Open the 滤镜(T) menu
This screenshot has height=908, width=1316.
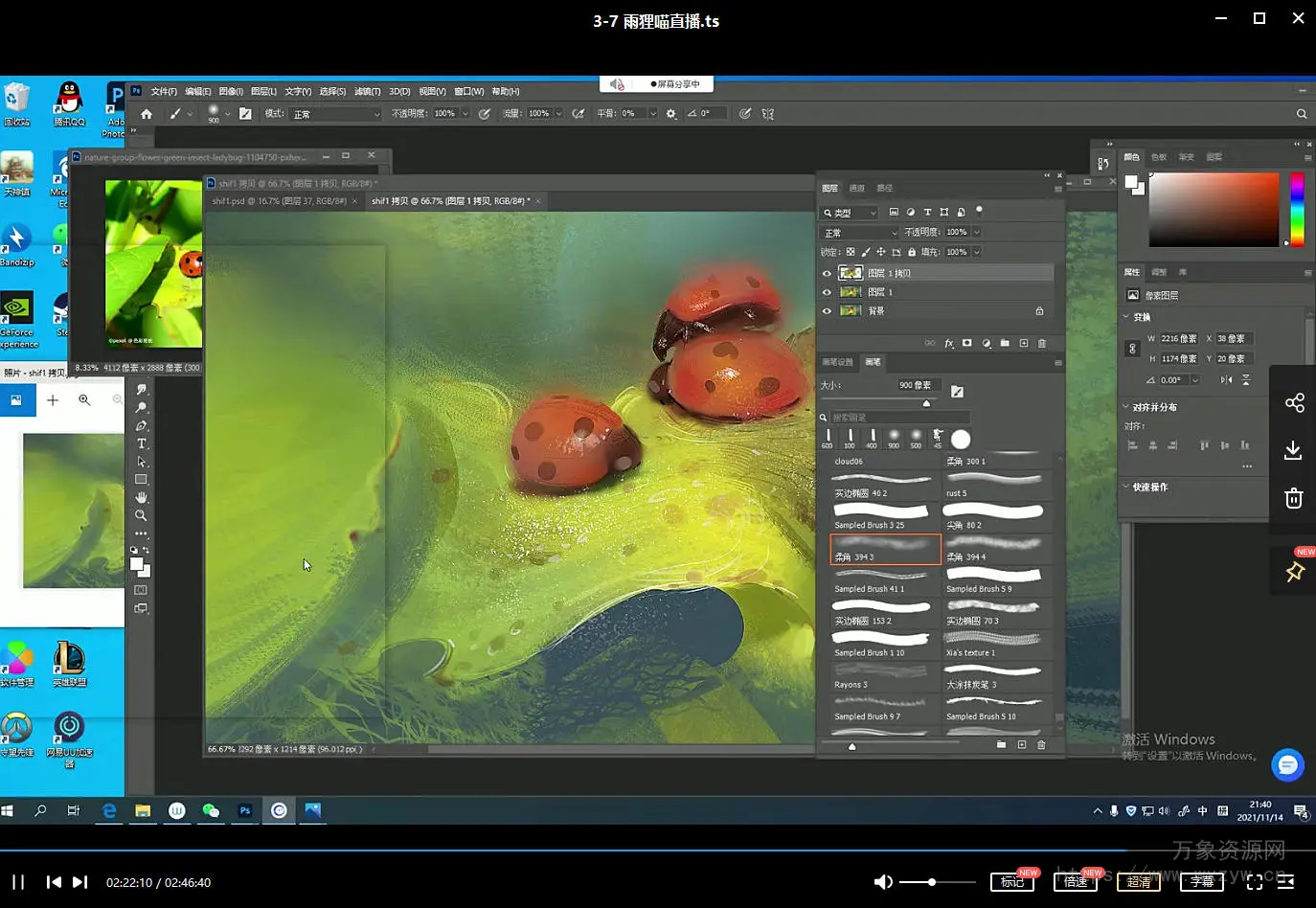(x=367, y=92)
